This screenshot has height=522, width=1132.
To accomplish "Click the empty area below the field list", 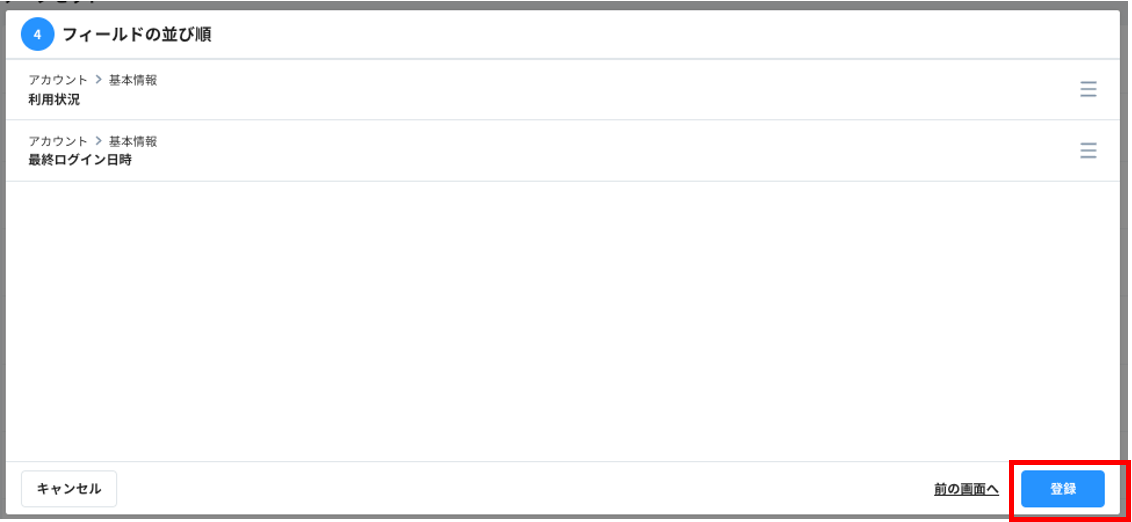I will click(560, 320).
